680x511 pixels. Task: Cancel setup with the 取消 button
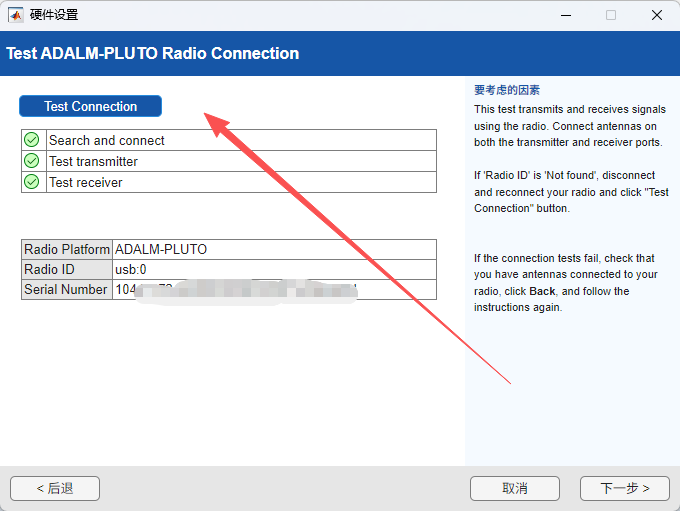click(515, 488)
